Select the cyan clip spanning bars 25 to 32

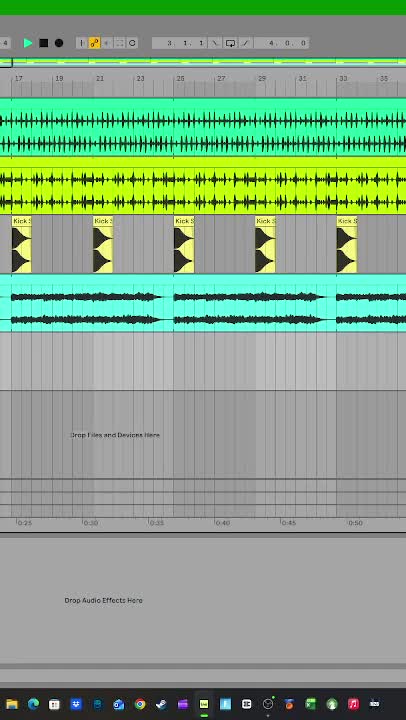[254, 303]
